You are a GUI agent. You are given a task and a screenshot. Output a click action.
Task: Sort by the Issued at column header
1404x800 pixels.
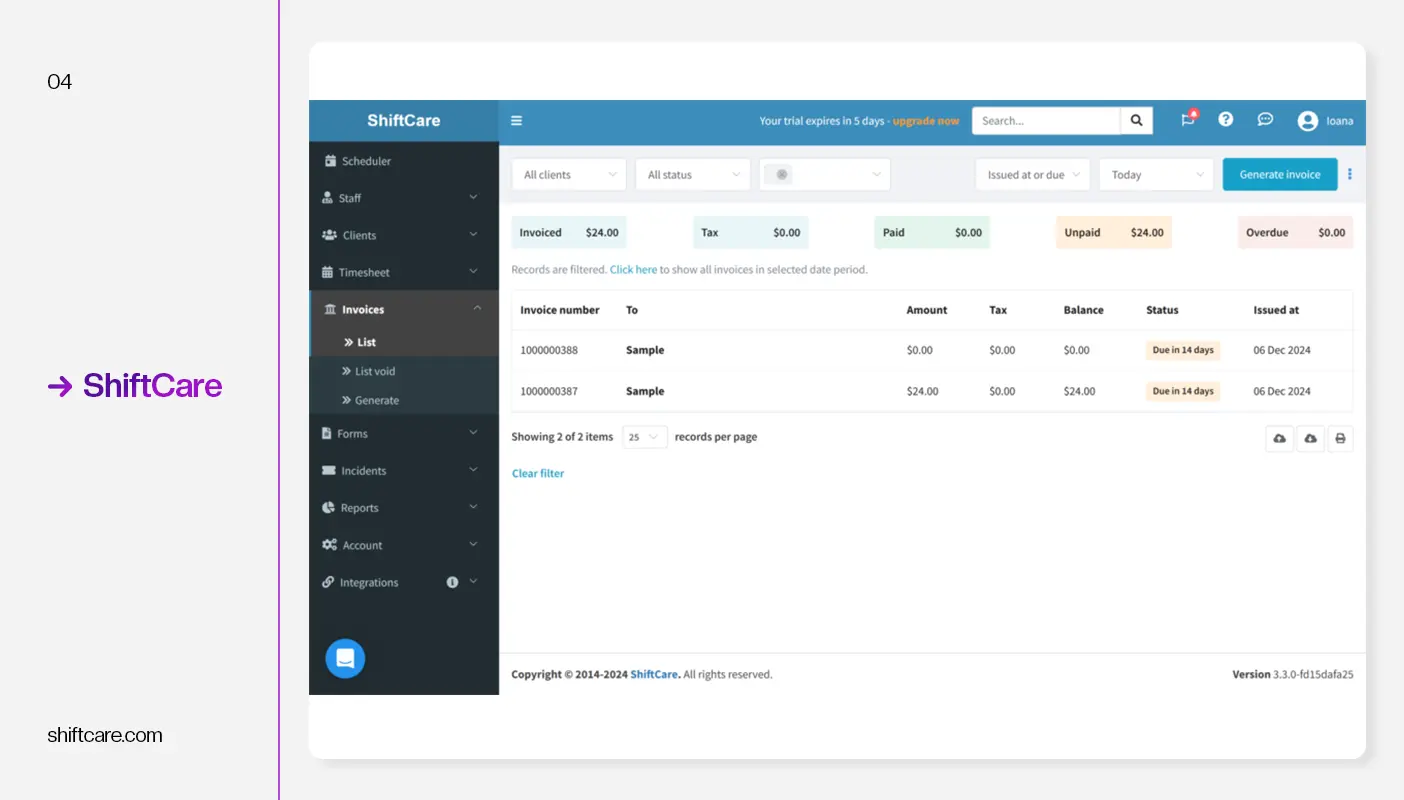pyautogui.click(x=1276, y=310)
